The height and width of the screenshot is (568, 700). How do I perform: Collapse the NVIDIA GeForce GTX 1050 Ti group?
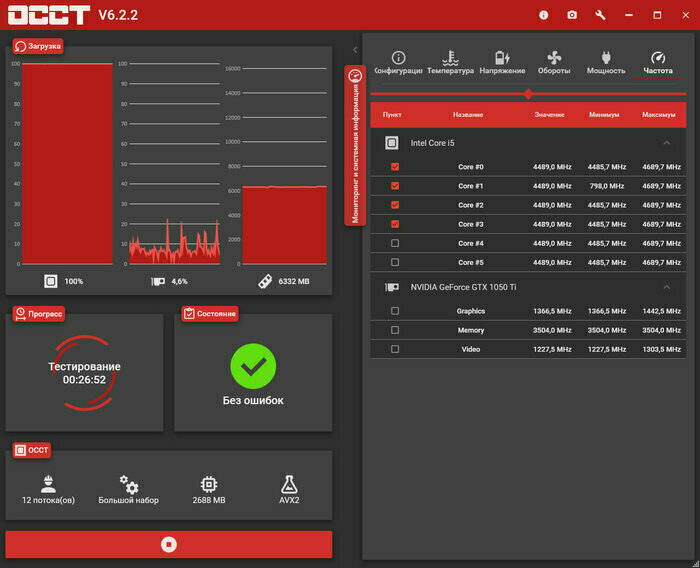(667, 287)
